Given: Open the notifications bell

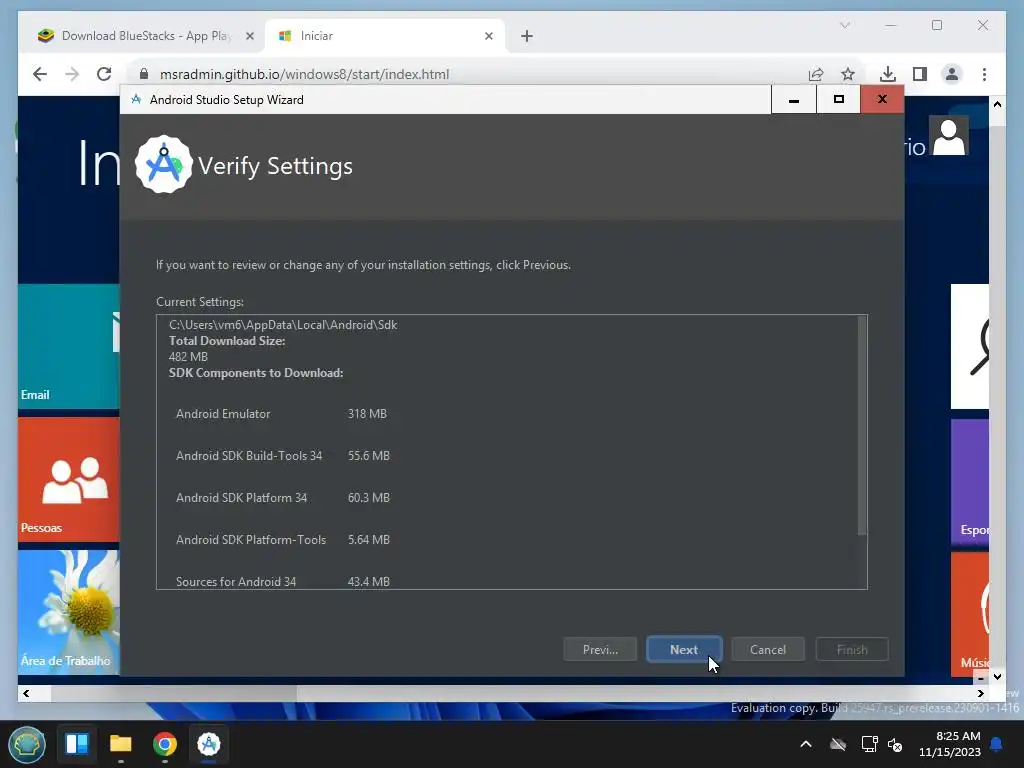Looking at the screenshot, I should 997,744.
